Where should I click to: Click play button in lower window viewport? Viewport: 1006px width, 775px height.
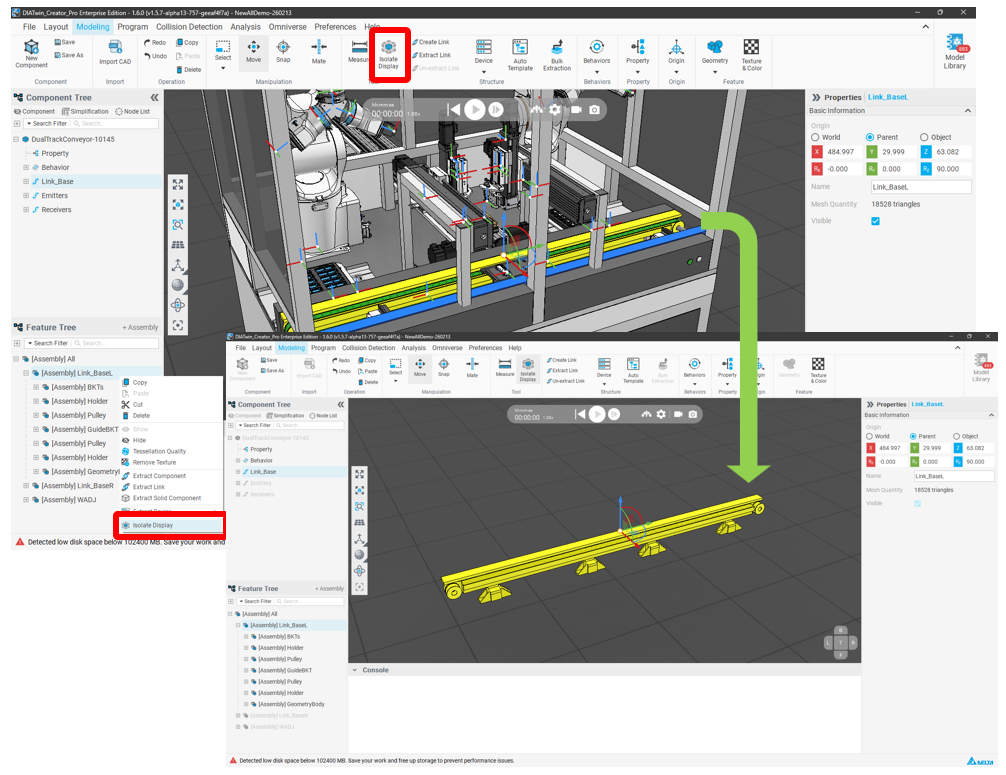click(597, 414)
